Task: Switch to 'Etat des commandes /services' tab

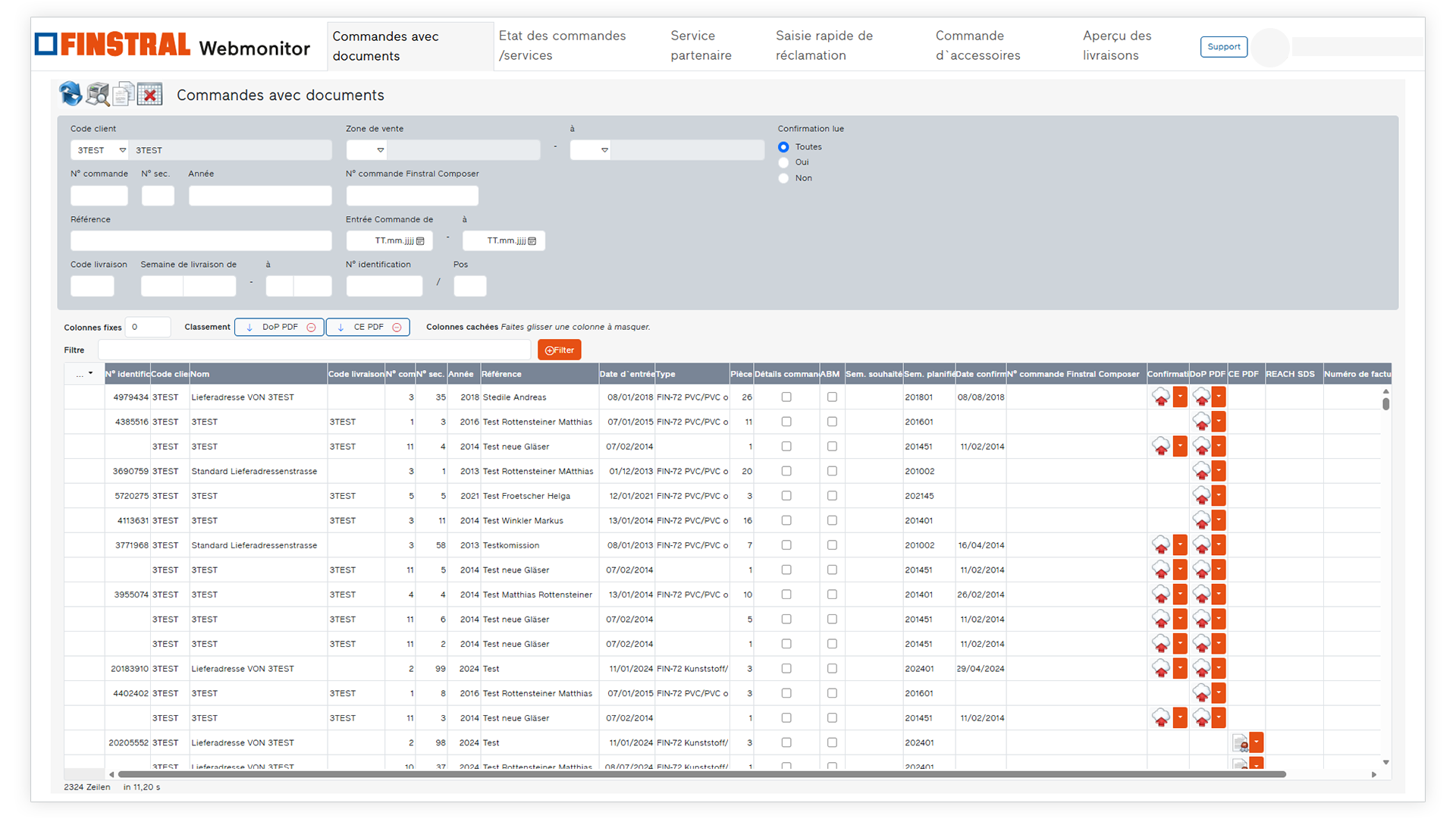Action: coord(562,45)
